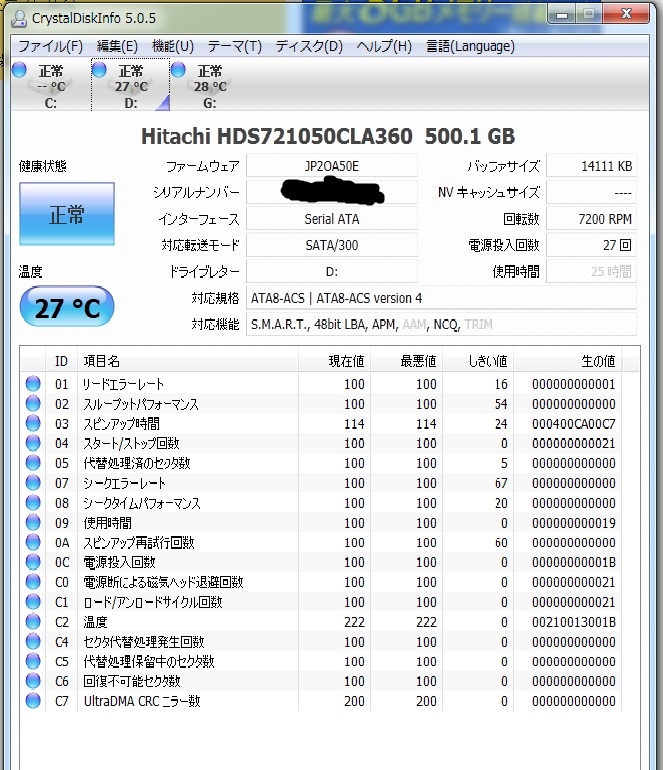Click row name UltraDMA CRC エラー数

point(142,701)
